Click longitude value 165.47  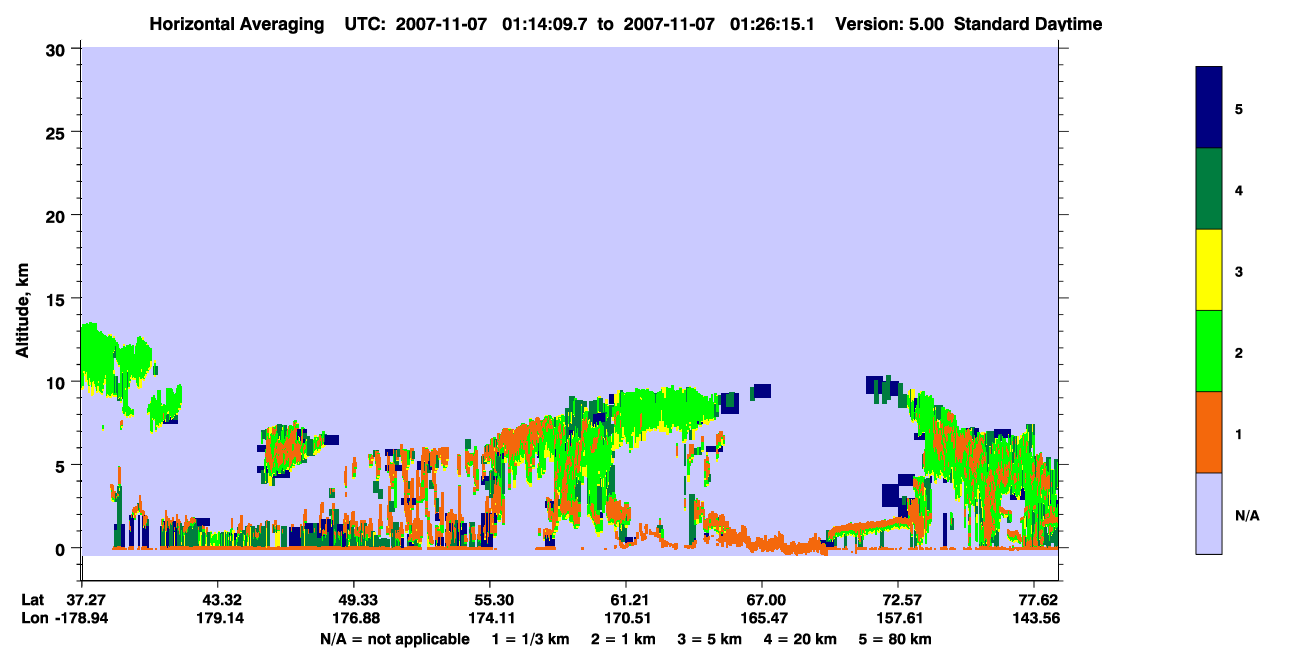[x=762, y=618]
